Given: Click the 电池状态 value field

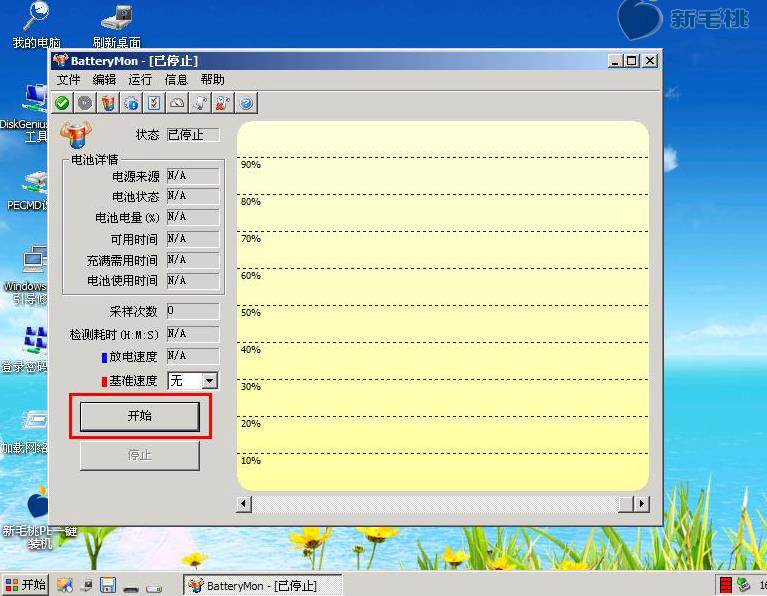Looking at the screenshot, I should pos(193,196).
